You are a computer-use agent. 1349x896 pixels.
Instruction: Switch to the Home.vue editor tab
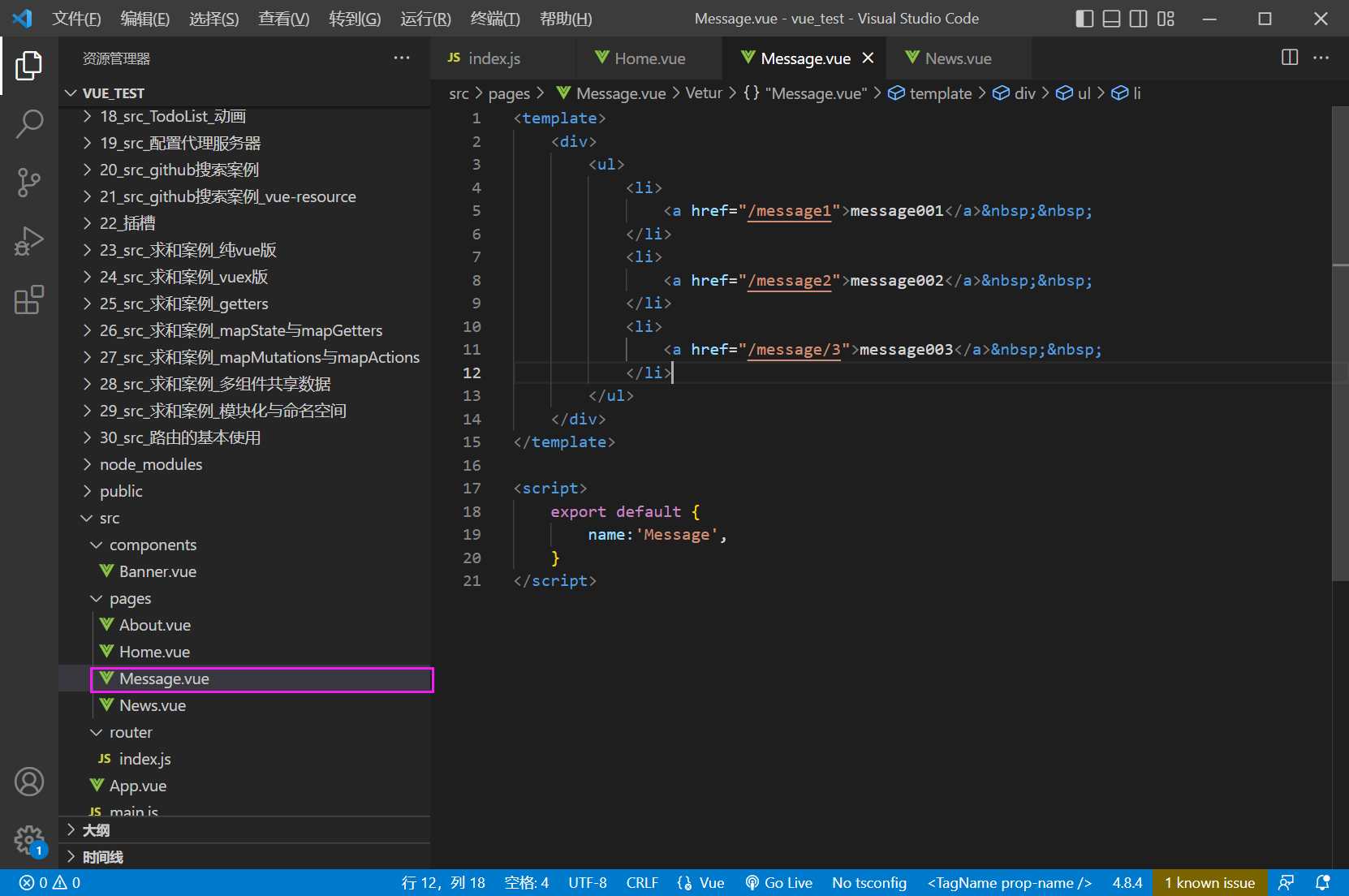[x=649, y=58]
